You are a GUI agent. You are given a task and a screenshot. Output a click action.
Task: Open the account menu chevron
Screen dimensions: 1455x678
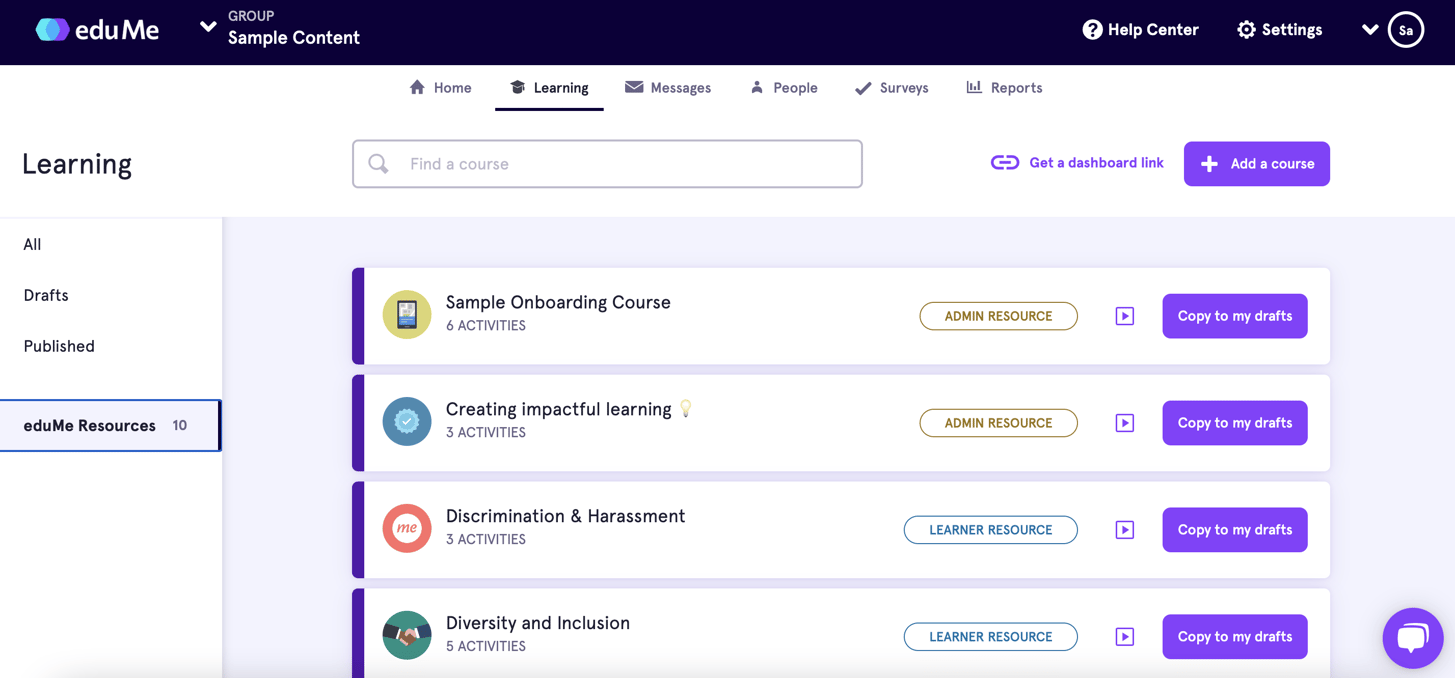[x=1370, y=30]
